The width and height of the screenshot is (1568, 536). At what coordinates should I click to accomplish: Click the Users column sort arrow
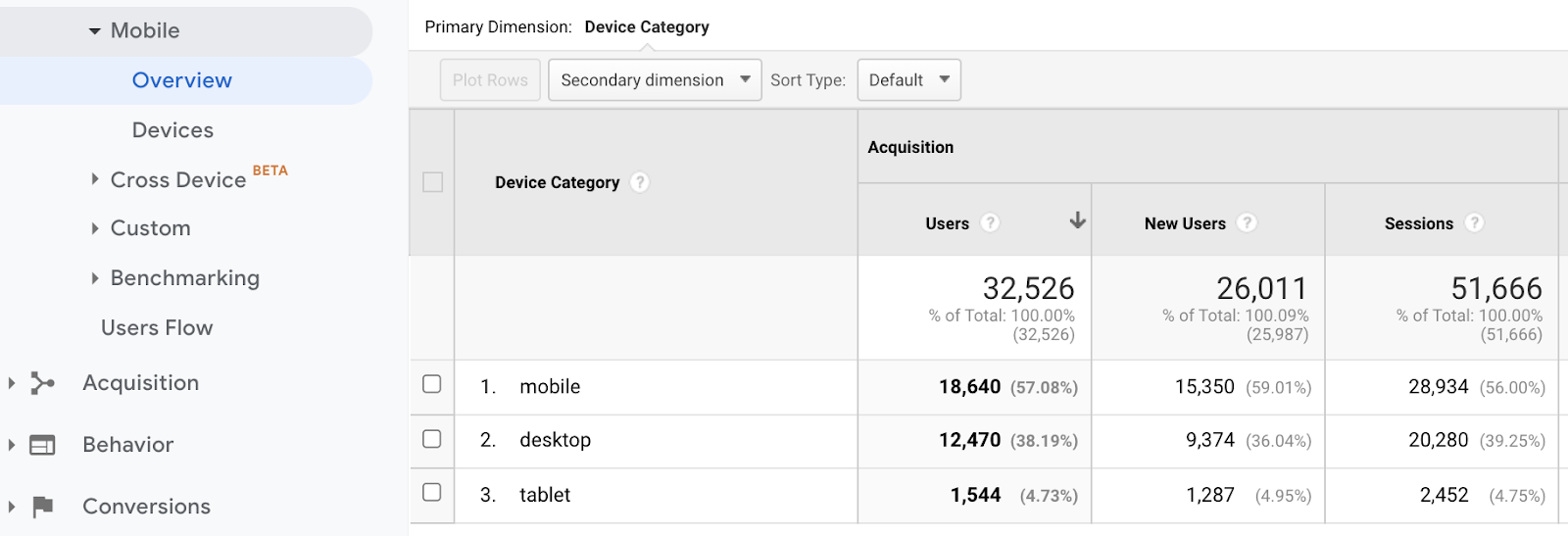[x=1077, y=220]
